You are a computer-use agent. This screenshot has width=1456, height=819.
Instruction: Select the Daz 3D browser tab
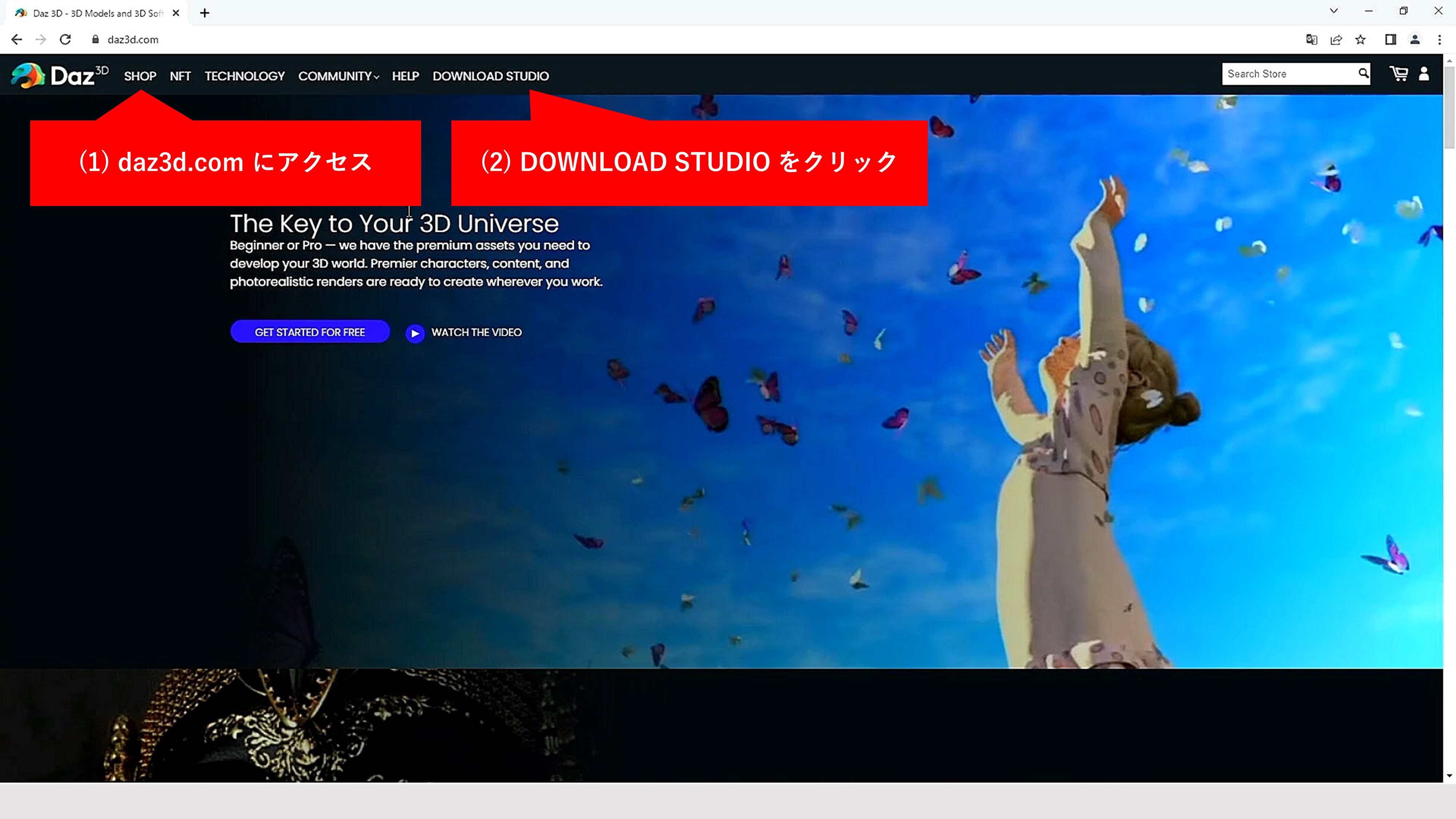click(96, 13)
